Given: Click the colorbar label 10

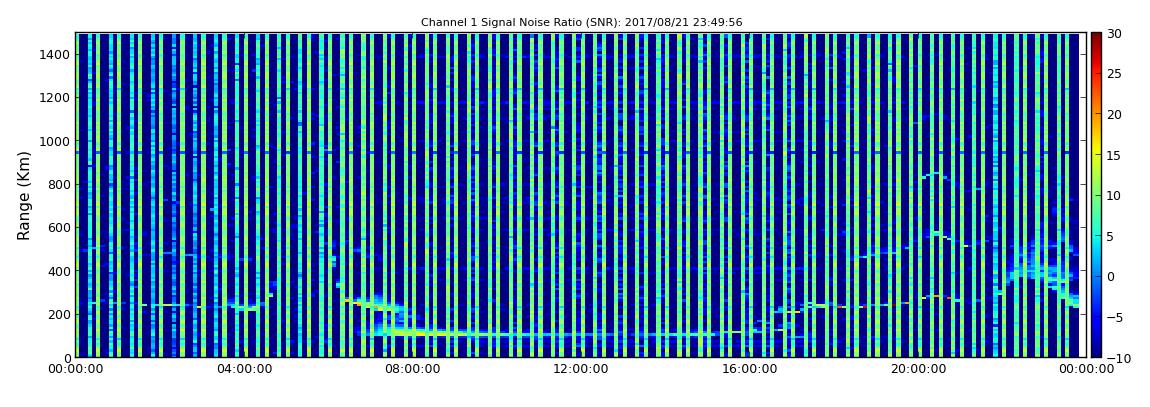Looking at the screenshot, I should pos(1113,195).
